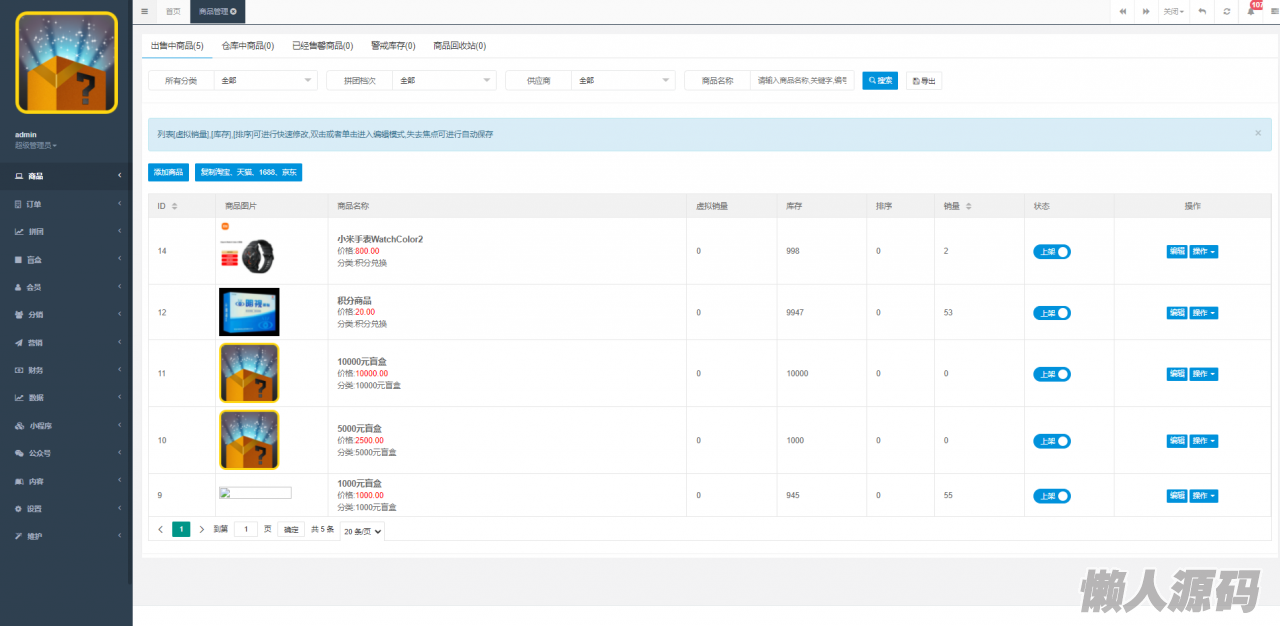Switch to the 仓库中商品(0) tab
The image size is (1280, 626).
247,46
